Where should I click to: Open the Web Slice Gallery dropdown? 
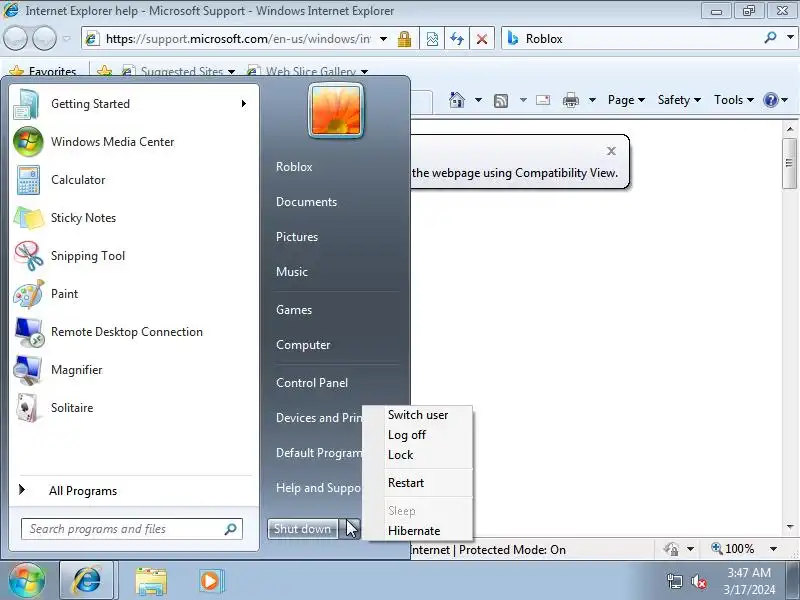pyautogui.click(x=364, y=71)
